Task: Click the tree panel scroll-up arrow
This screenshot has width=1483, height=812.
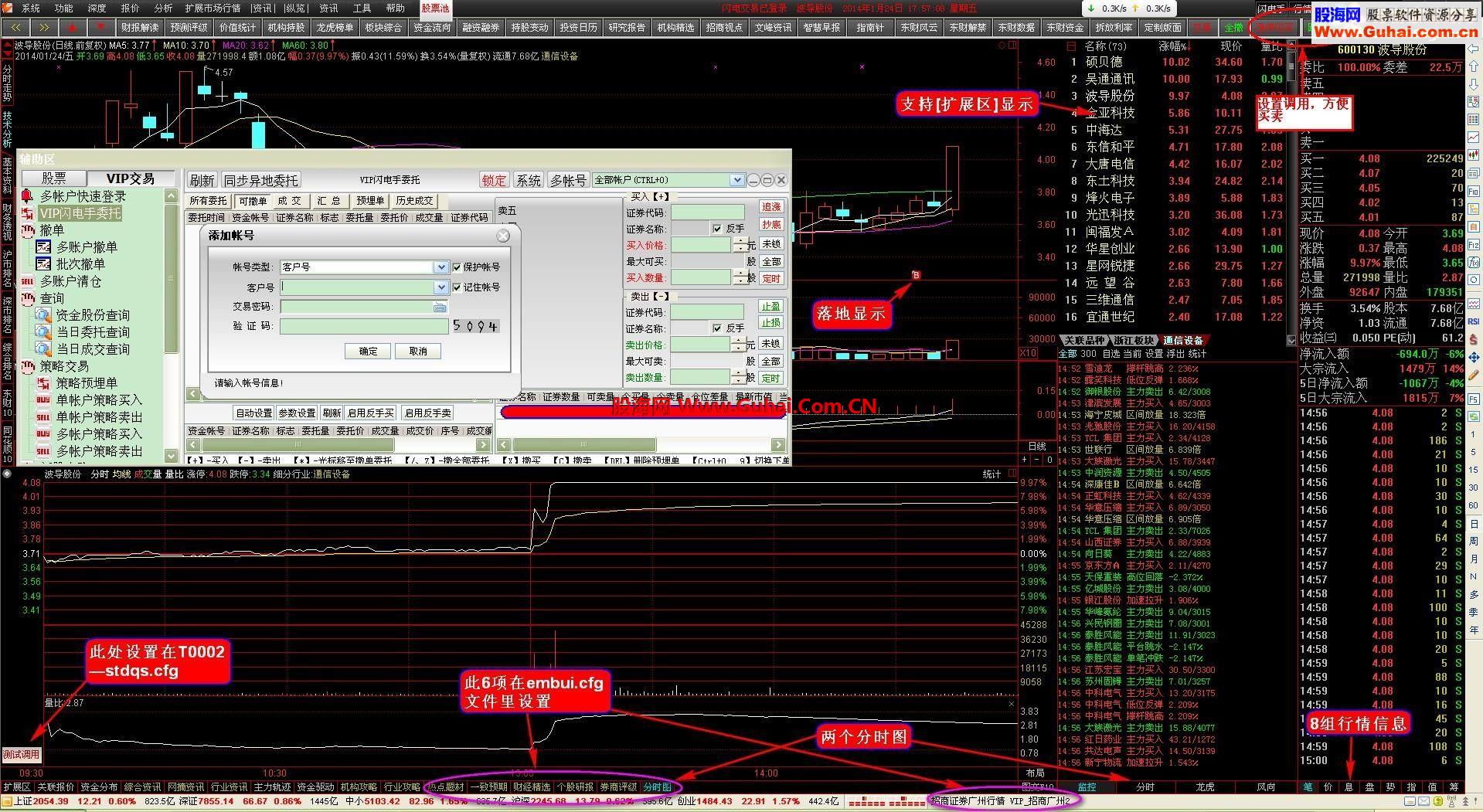Action: [x=172, y=196]
